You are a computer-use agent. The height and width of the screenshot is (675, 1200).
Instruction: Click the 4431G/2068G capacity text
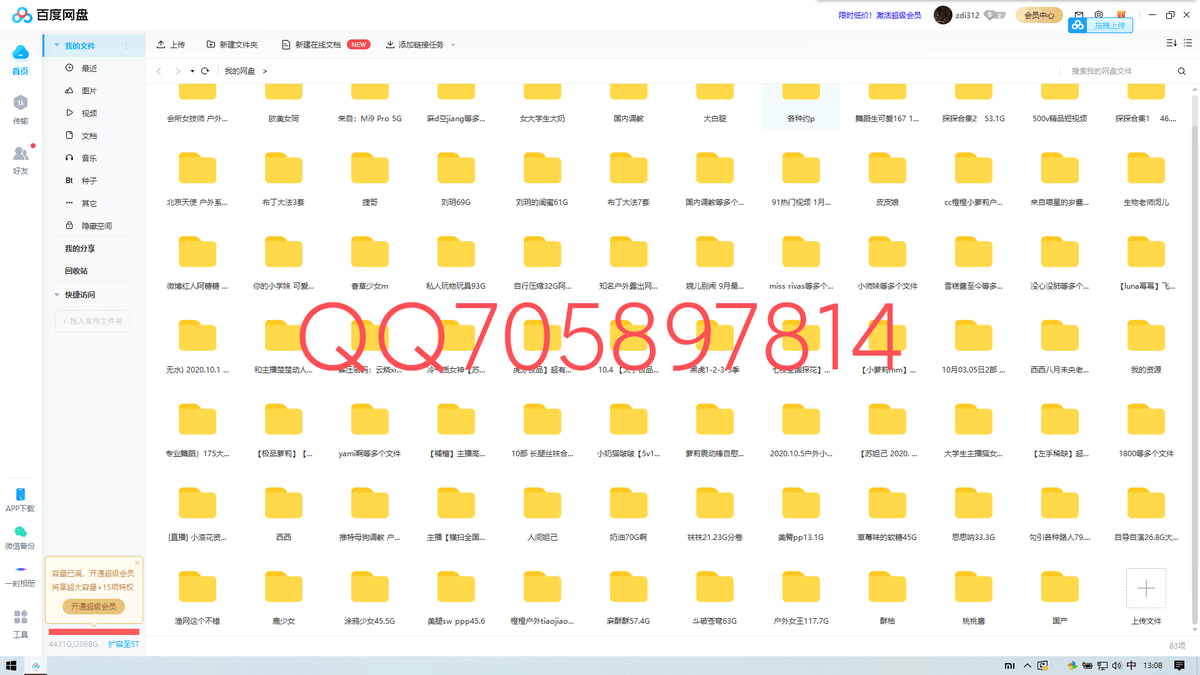pyautogui.click(x=73, y=644)
